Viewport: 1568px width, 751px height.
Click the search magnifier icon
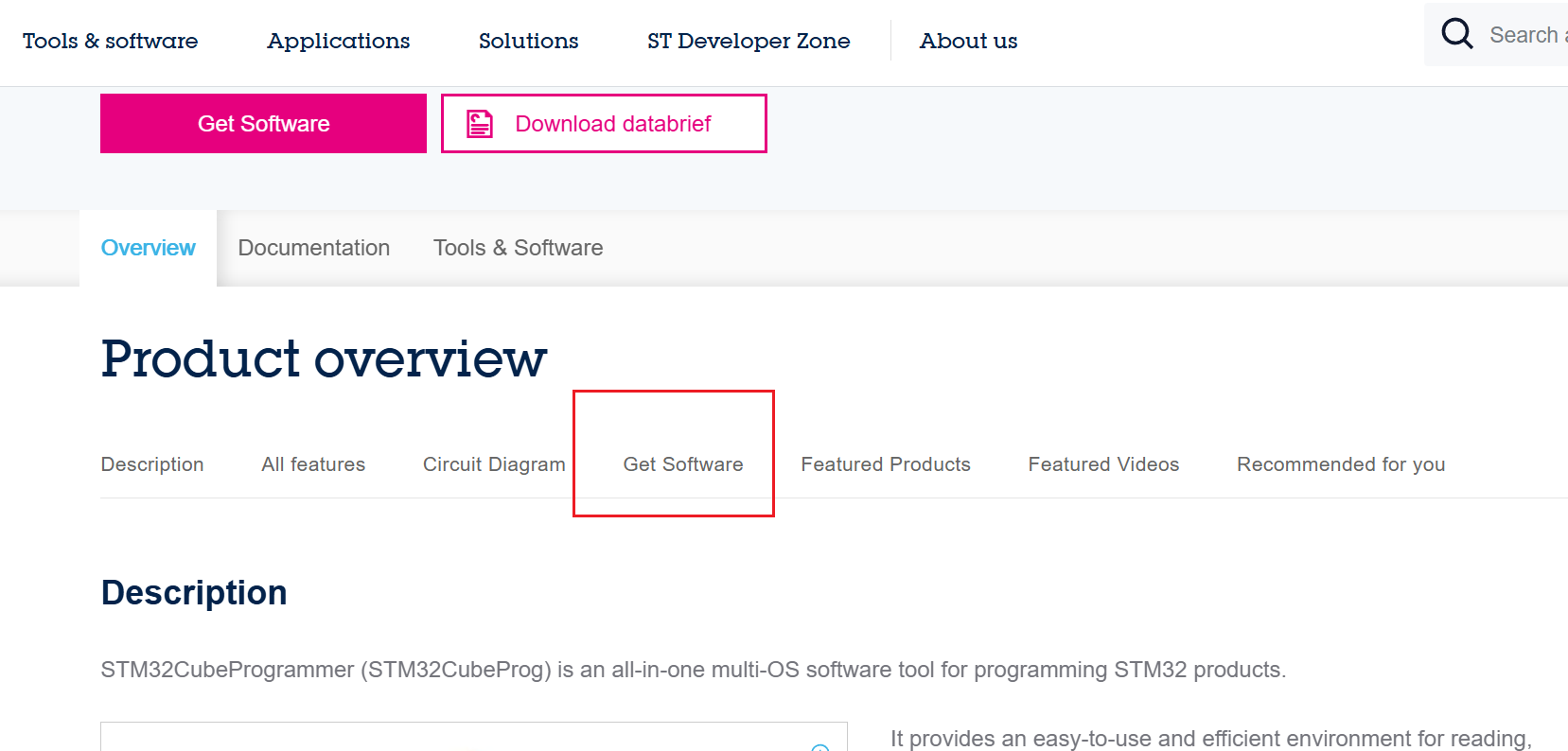click(x=1456, y=34)
